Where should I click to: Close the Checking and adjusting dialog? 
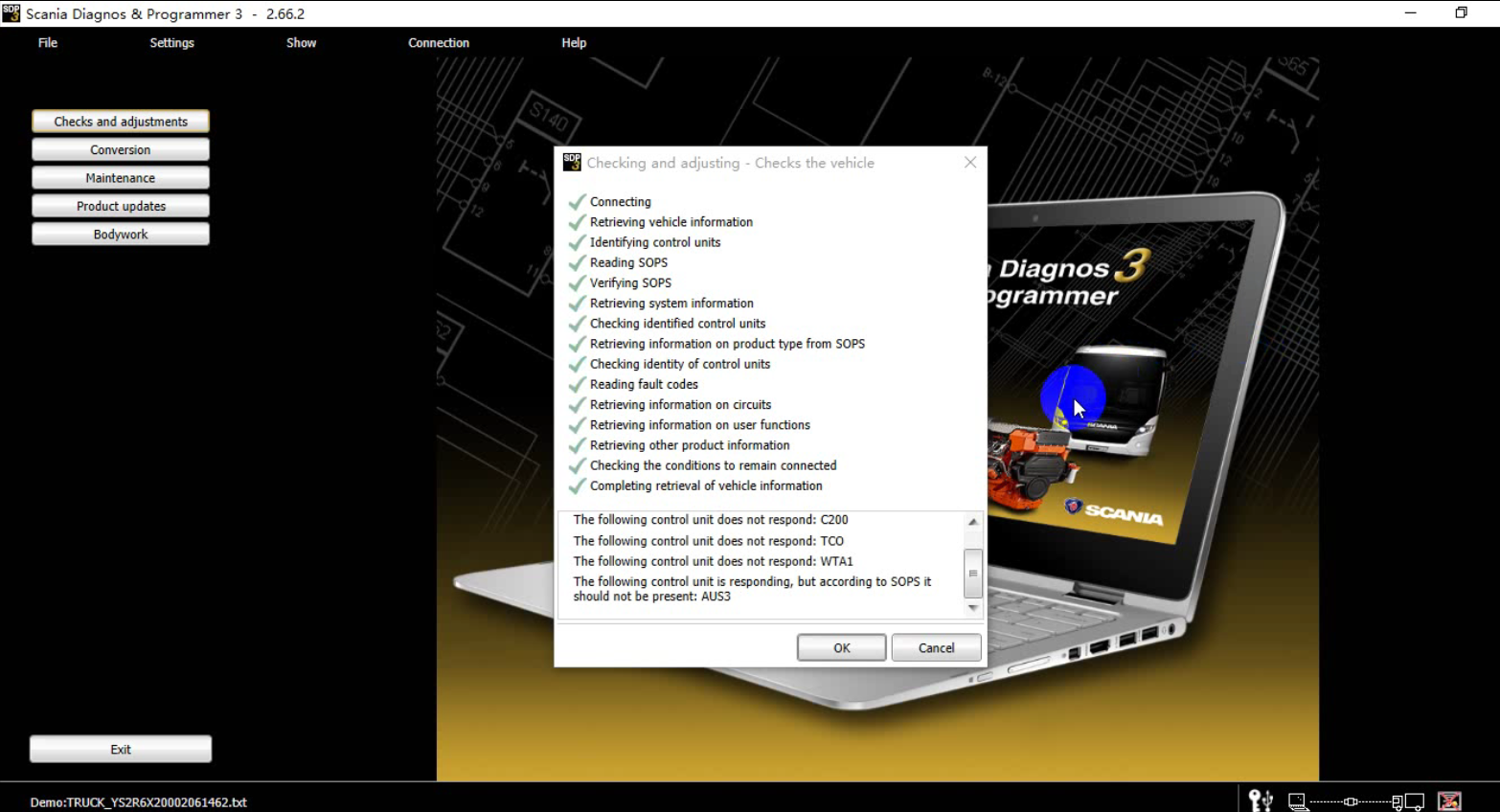click(x=970, y=163)
